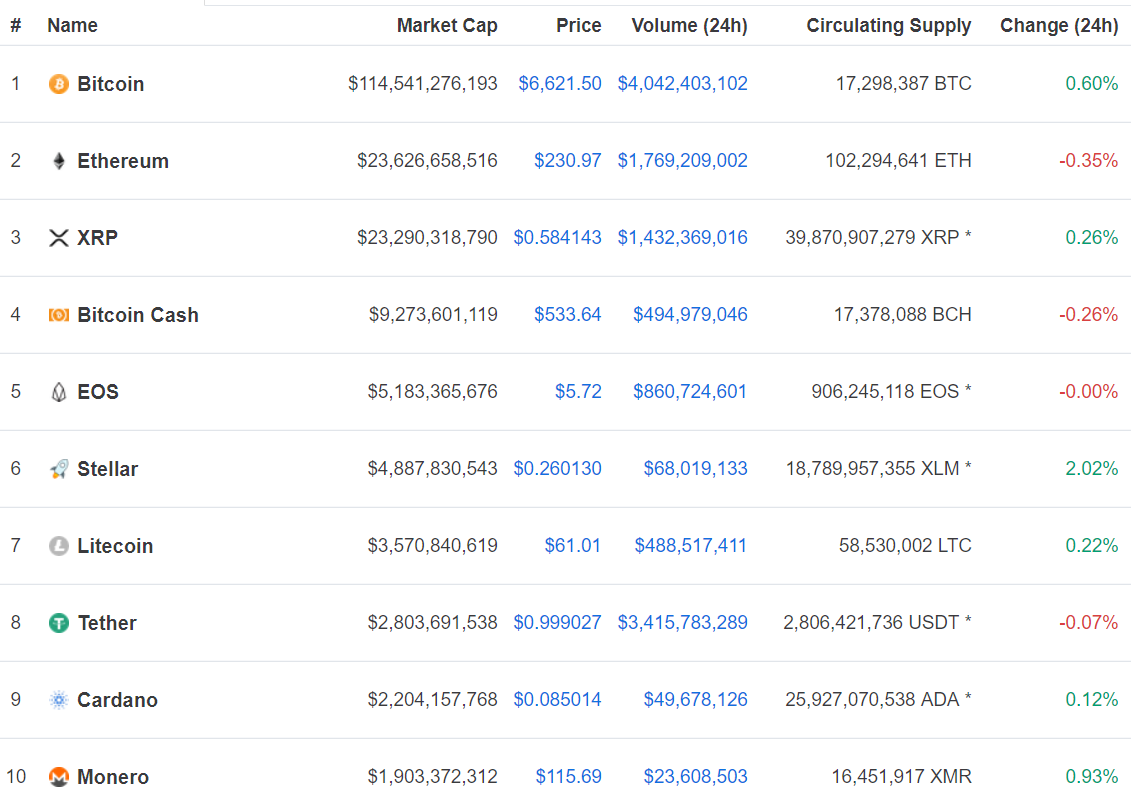Screen dimensions: 1131x798
Task: Click Cardano volume $49,678,126
Action: [695, 700]
